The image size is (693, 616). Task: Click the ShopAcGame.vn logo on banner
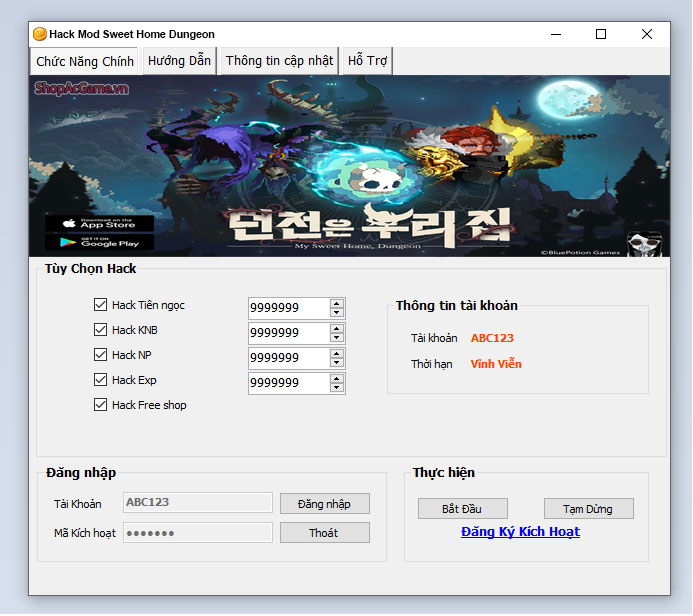pos(81,89)
